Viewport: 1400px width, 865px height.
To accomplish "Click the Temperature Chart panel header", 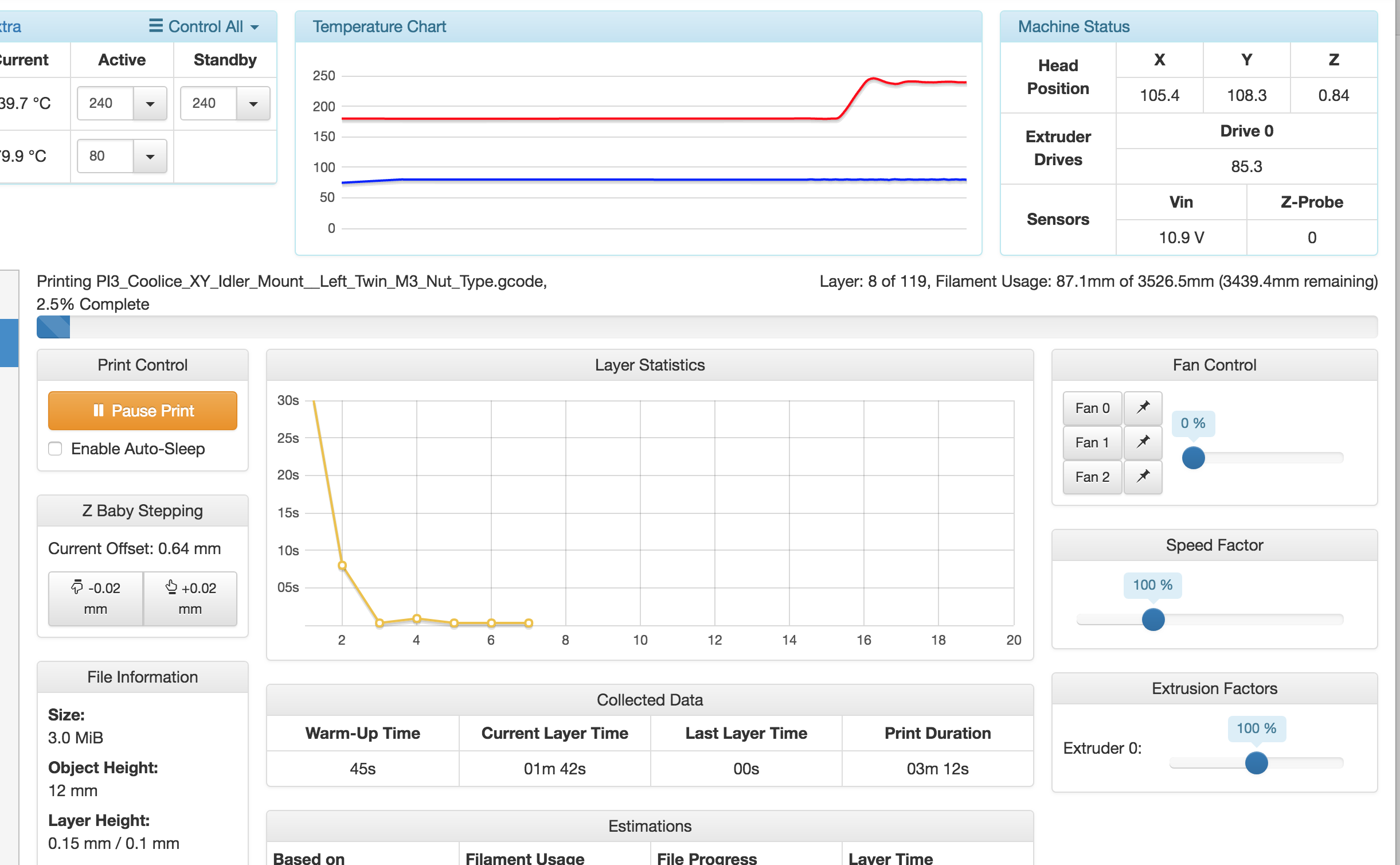I will pos(380,26).
